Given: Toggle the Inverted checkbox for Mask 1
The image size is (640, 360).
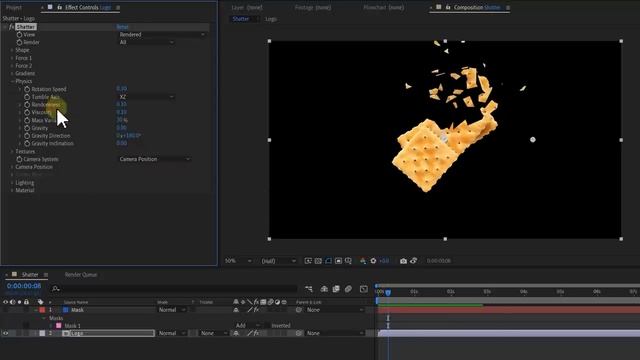Looking at the screenshot, I should pyautogui.click(x=267, y=326).
